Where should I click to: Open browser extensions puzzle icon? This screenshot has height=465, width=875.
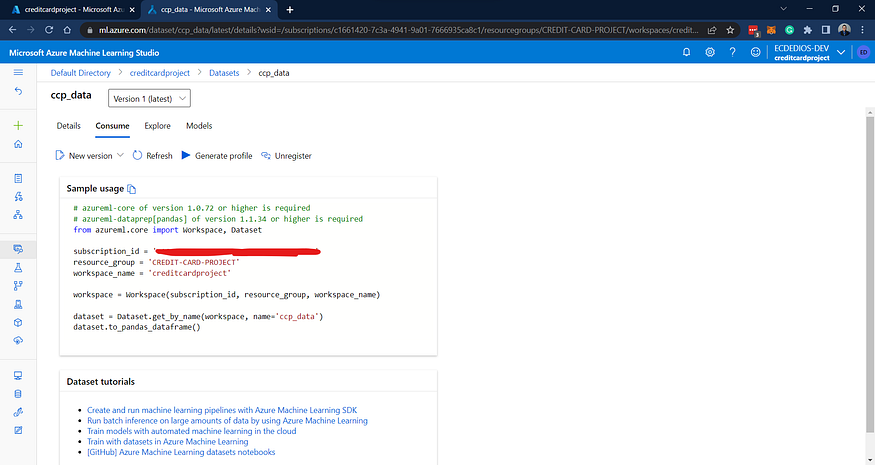click(807, 30)
